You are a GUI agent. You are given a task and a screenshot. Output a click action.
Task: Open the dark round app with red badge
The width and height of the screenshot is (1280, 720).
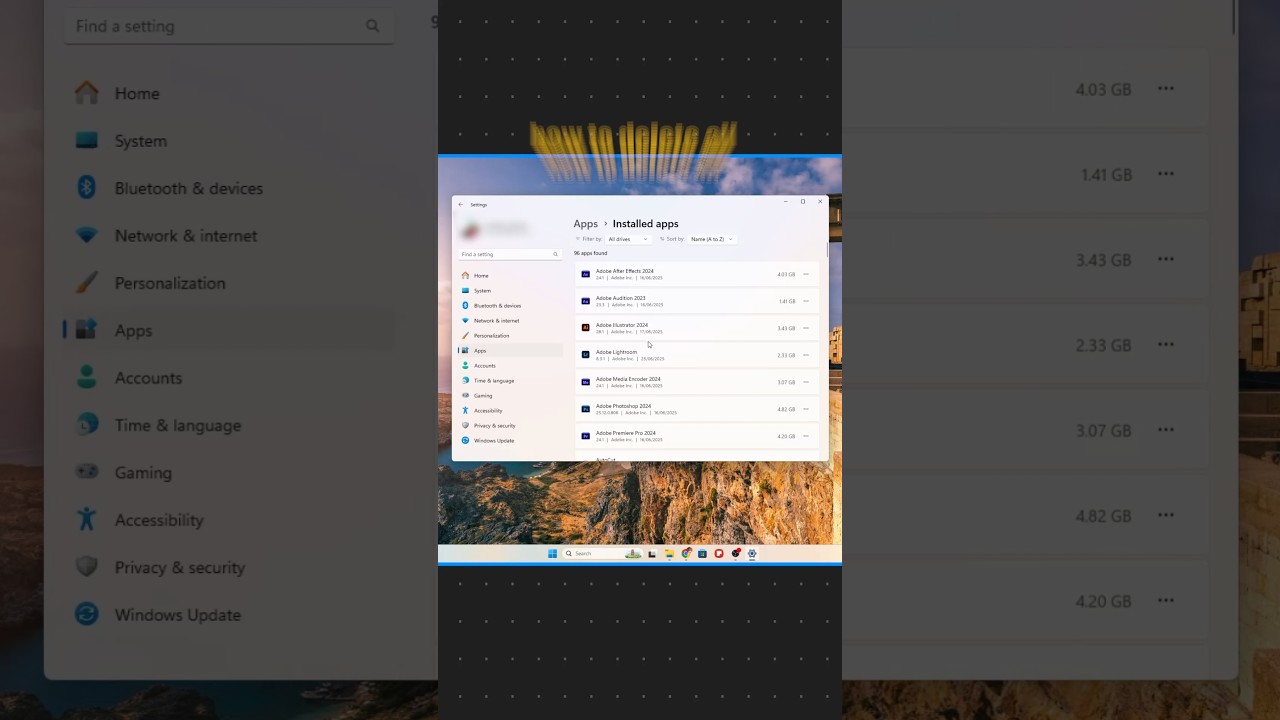(735, 553)
